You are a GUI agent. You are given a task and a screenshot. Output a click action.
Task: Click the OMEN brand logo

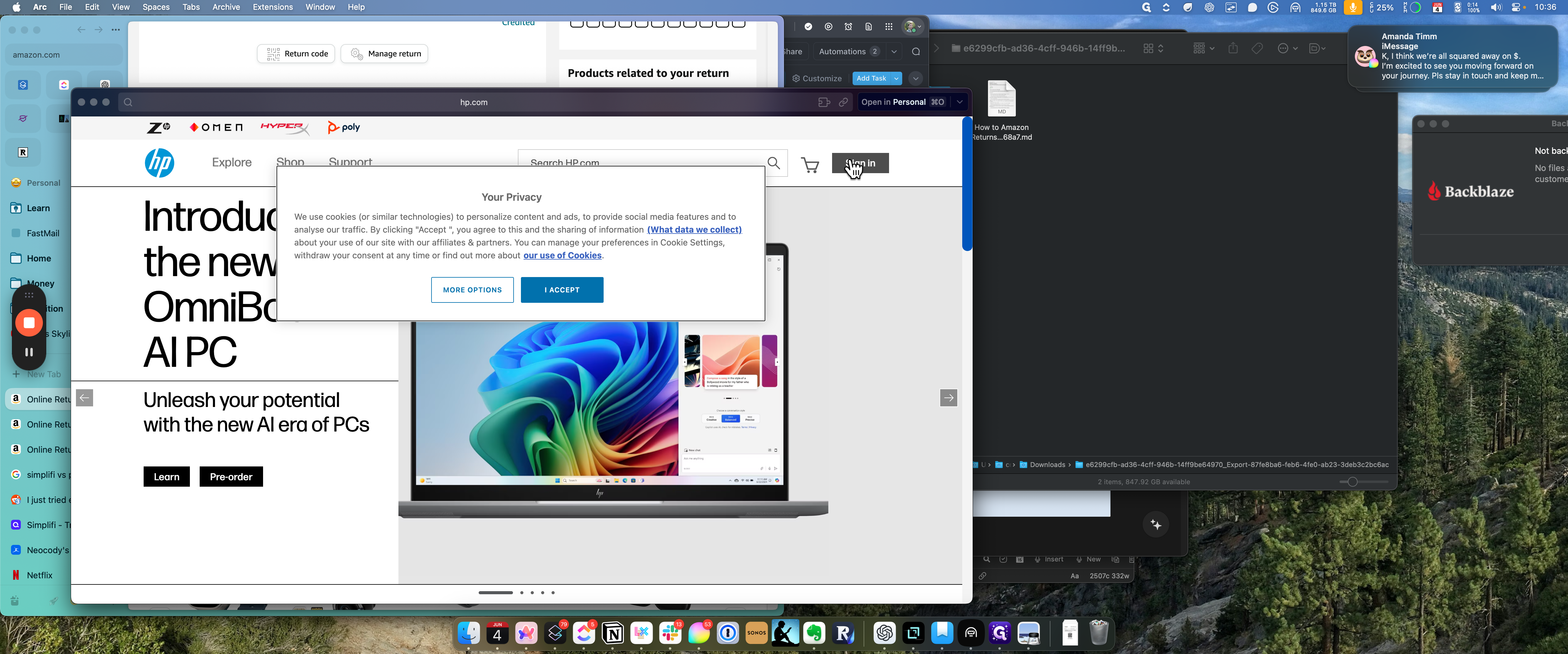[x=216, y=127]
